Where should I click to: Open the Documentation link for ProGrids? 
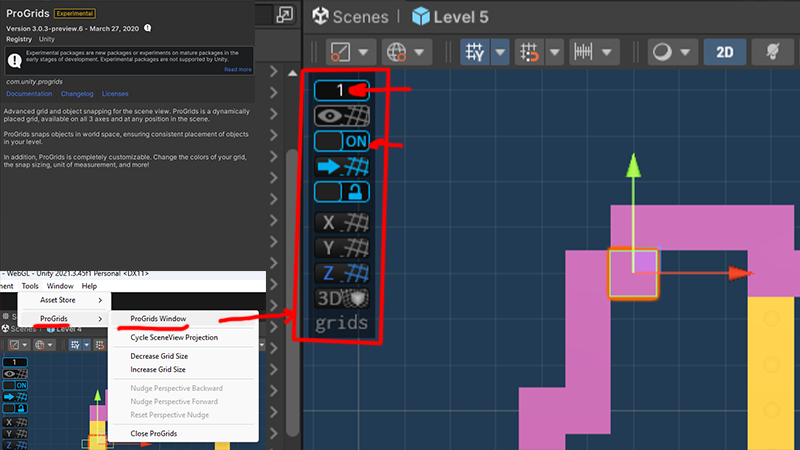(x=29, y=94)
